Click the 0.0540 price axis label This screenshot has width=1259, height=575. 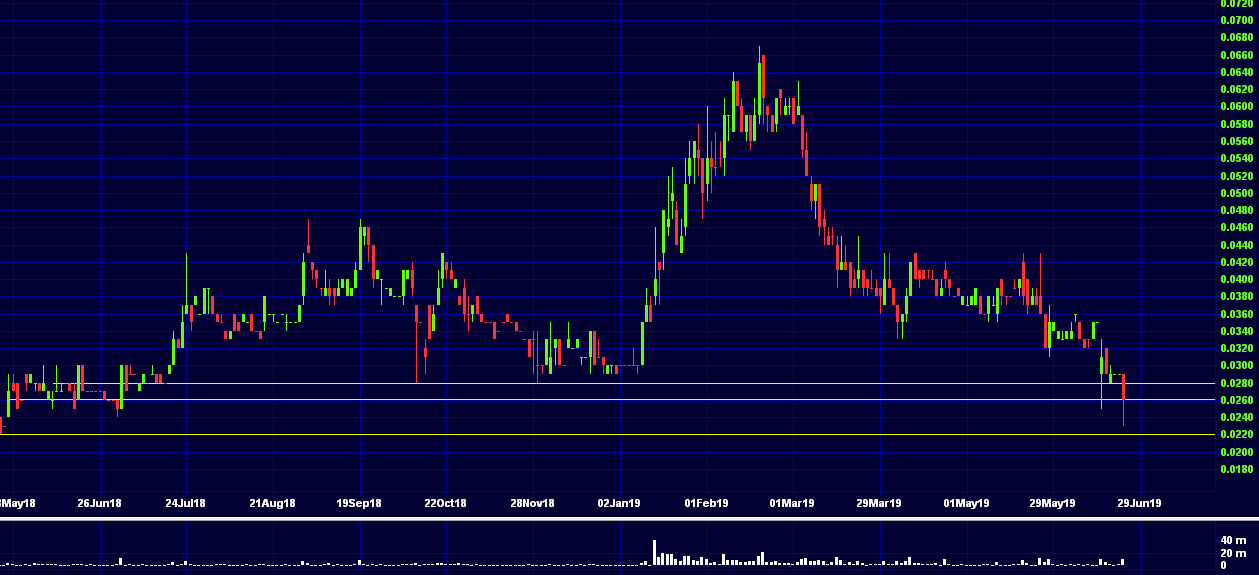[1237, 158]
